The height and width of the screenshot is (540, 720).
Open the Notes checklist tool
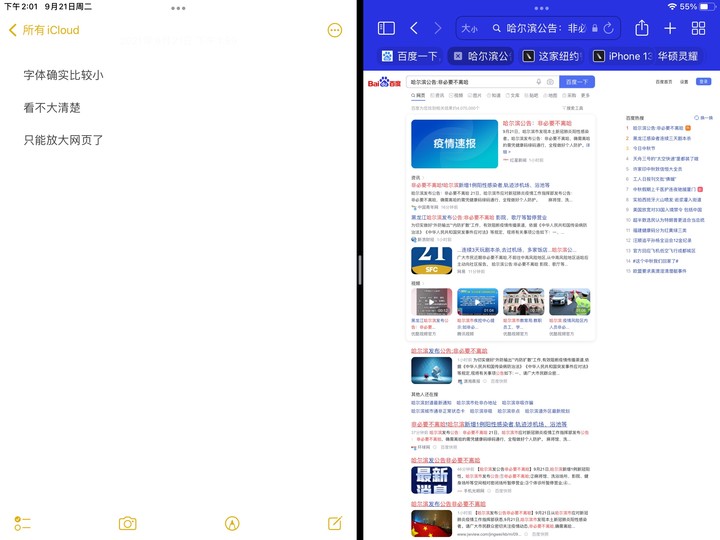23,523
